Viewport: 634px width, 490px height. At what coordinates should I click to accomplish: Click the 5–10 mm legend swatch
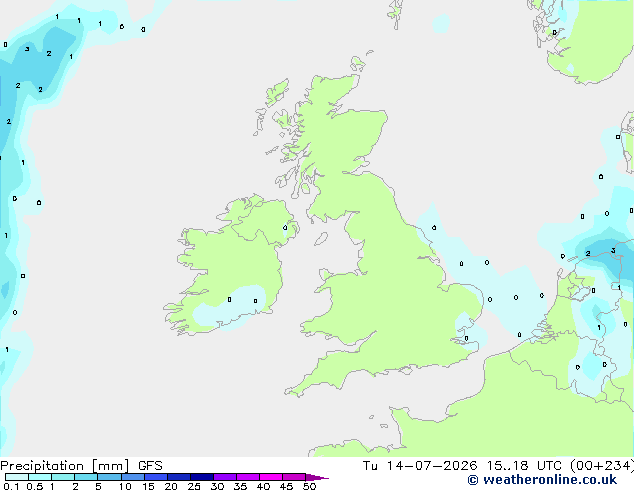click(x=109, y=477)
